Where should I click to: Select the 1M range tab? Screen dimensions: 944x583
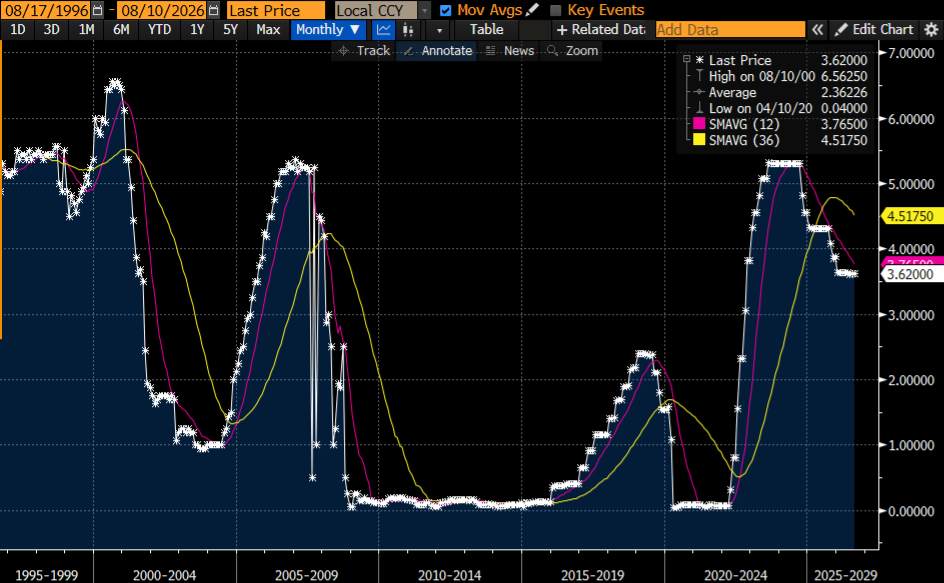(86, 30)
